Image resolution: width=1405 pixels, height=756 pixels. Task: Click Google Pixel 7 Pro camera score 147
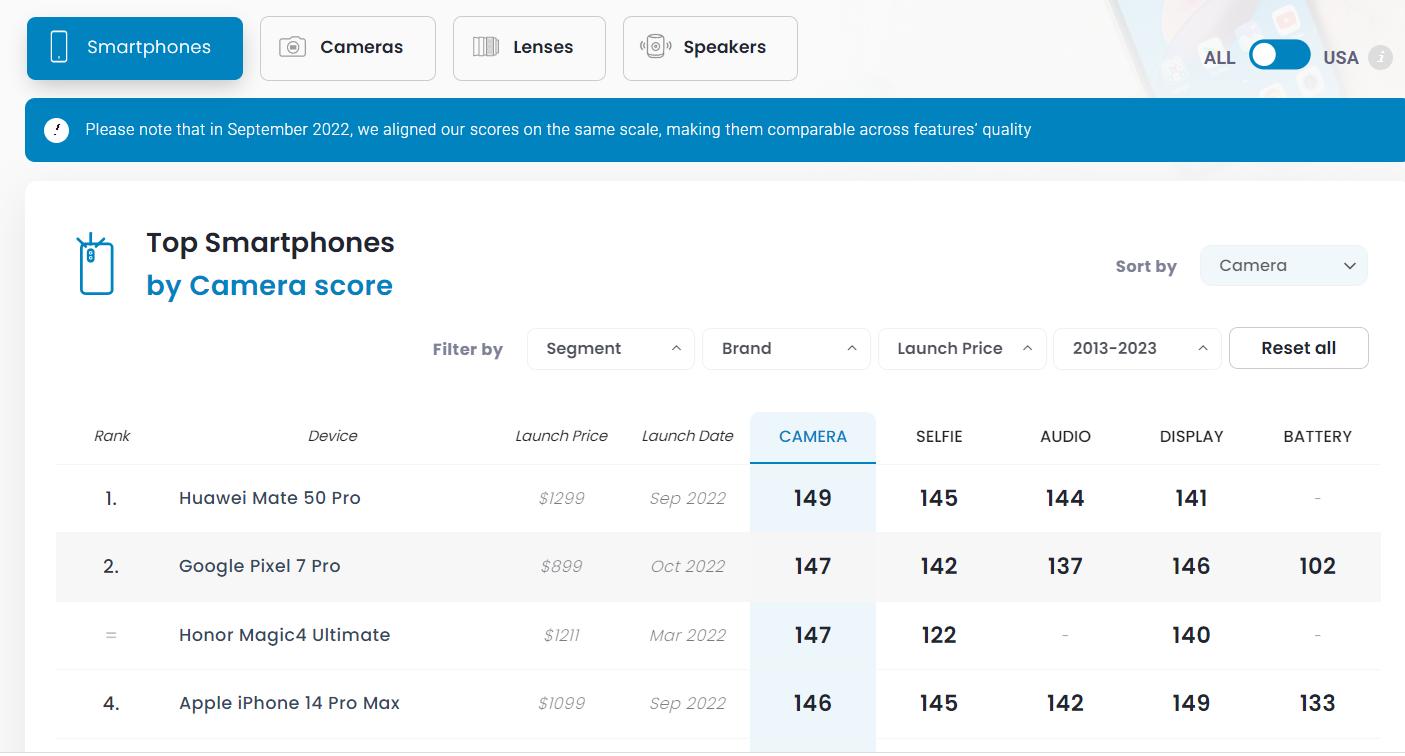pos(812,566)
